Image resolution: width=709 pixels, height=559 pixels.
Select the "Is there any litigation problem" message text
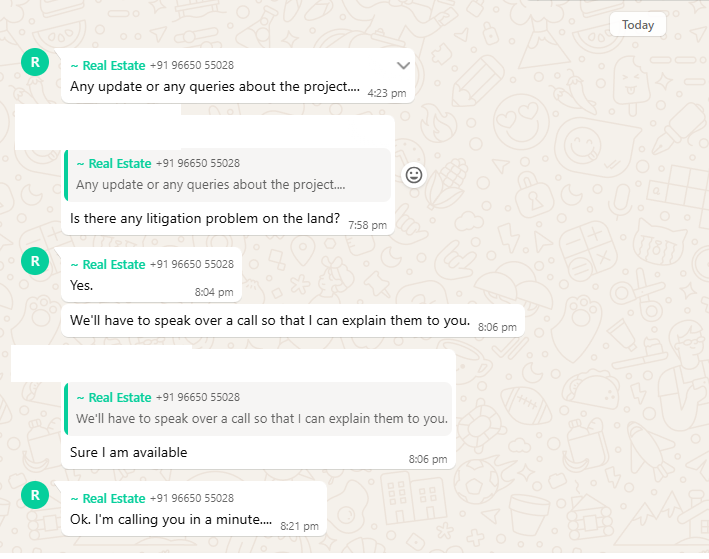(x=205, y=218)
